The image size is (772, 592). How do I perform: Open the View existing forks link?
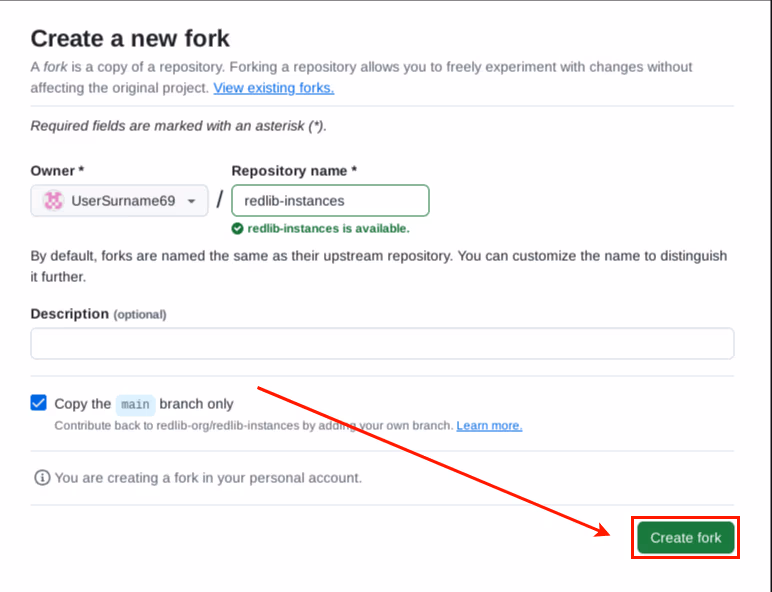[274, 88]
